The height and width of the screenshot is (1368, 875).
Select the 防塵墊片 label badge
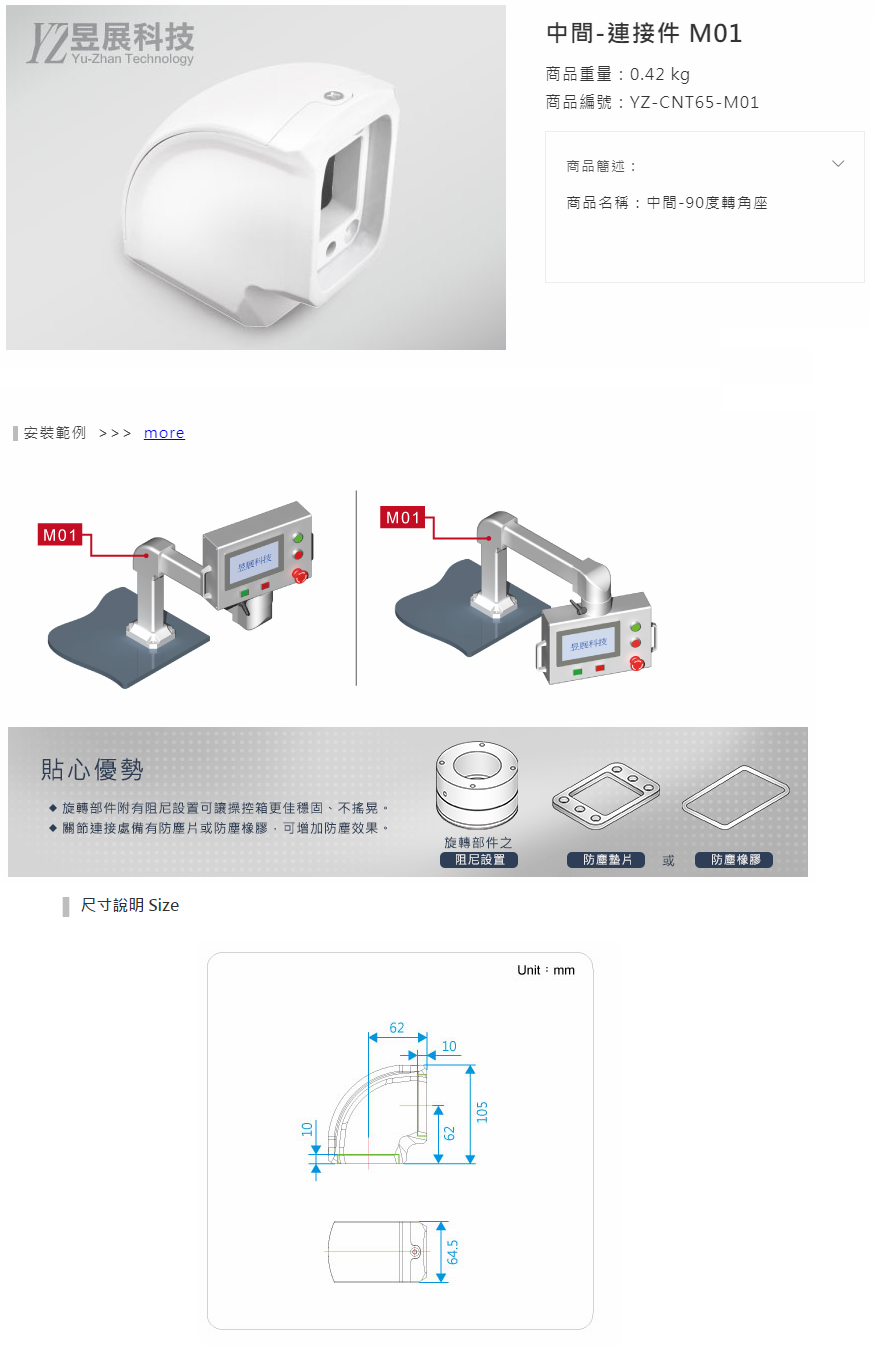coord(606,860)
